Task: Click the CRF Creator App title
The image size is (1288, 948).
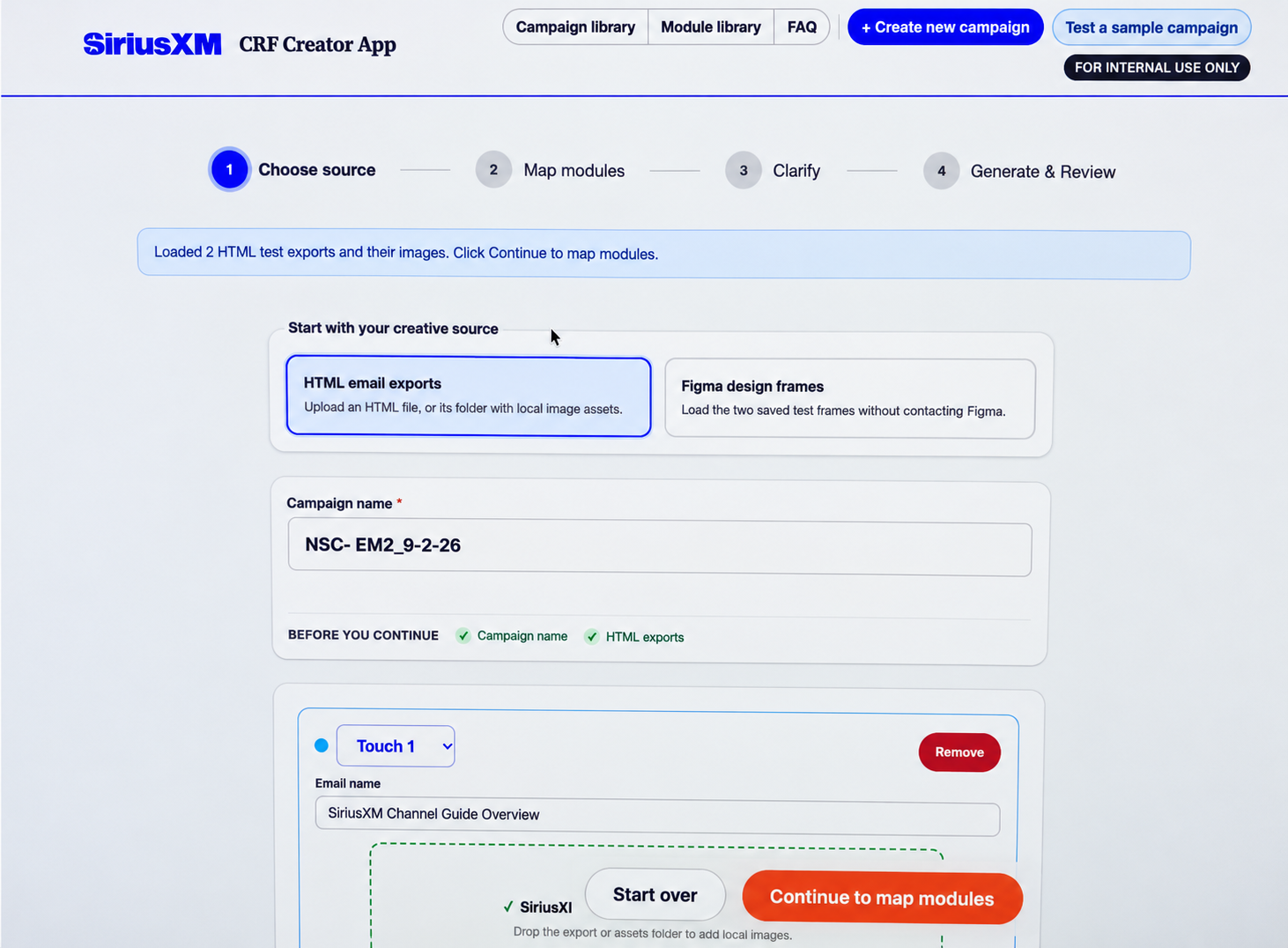Action: [317, 44]
